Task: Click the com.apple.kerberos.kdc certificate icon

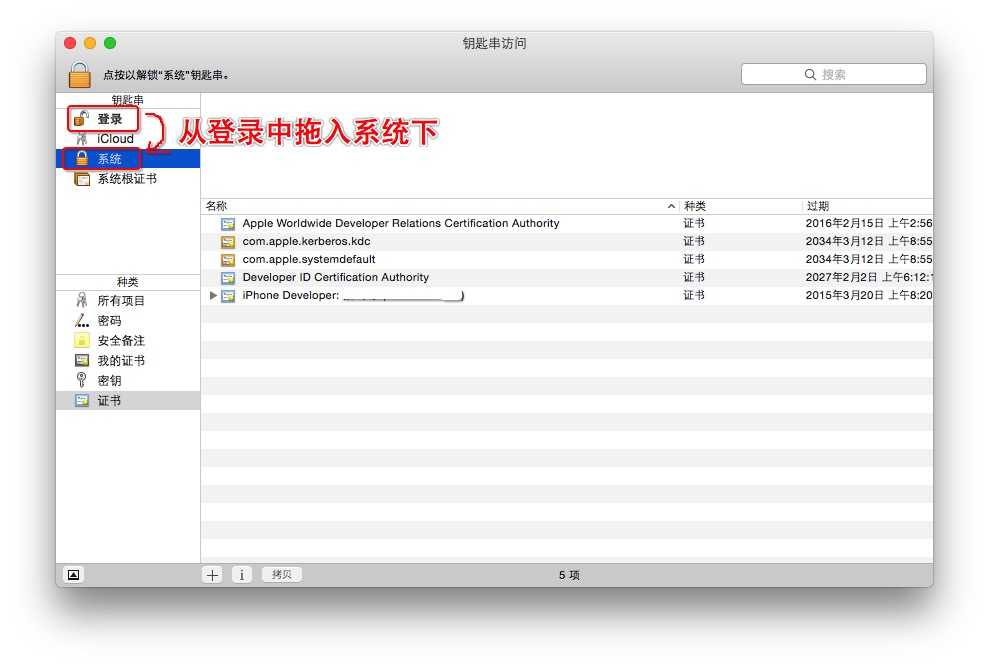Action: coord(228,242)
